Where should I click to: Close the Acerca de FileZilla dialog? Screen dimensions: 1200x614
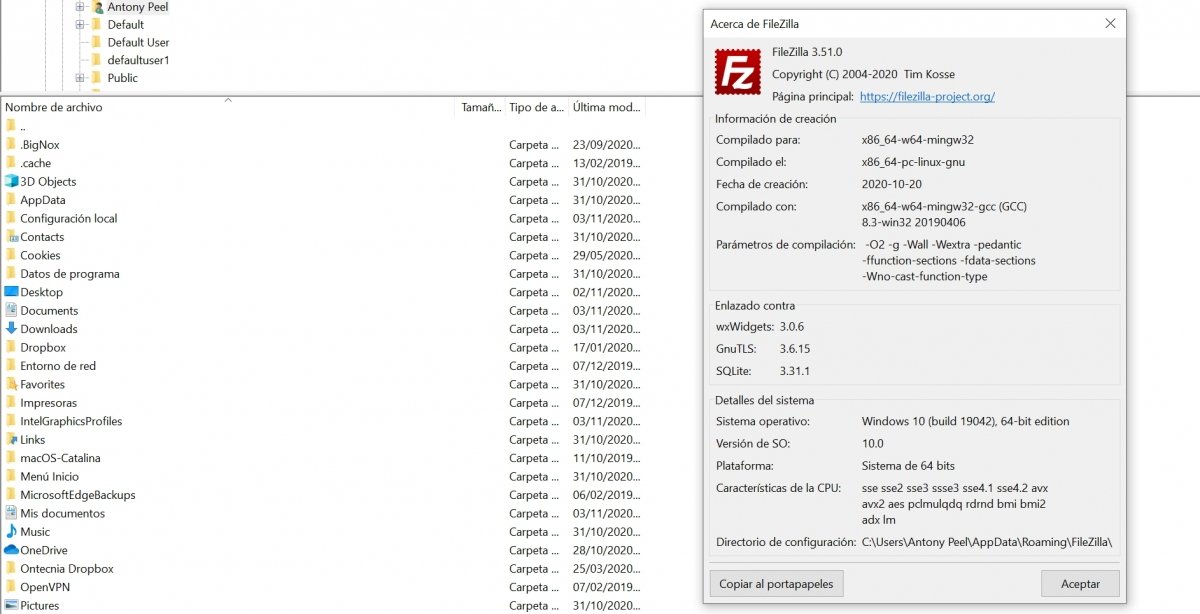[x=1110, y=23]
